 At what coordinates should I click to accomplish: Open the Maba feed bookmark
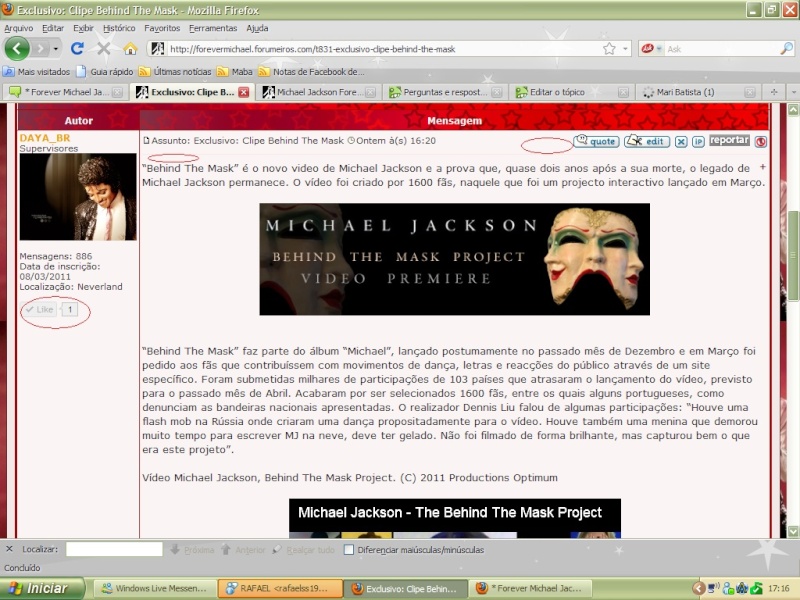(x=235, y=71)
